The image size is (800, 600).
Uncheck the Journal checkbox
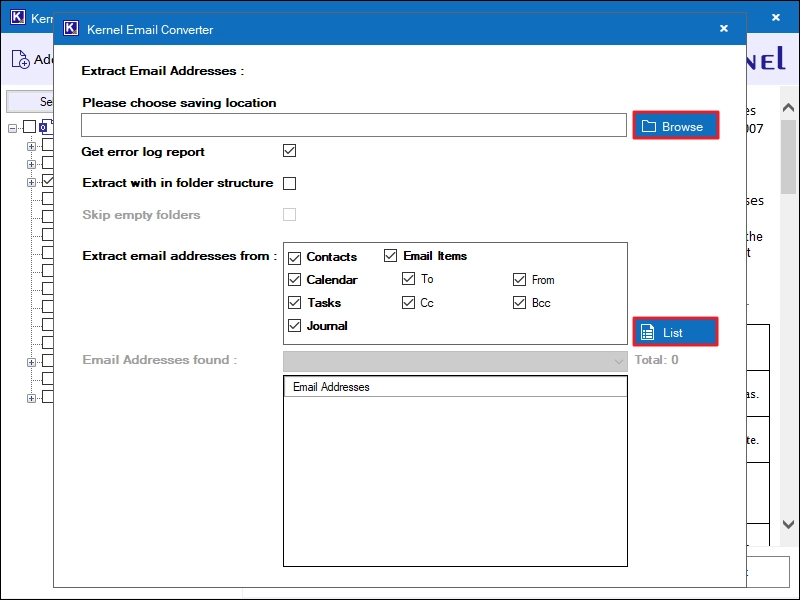(294, 326)
